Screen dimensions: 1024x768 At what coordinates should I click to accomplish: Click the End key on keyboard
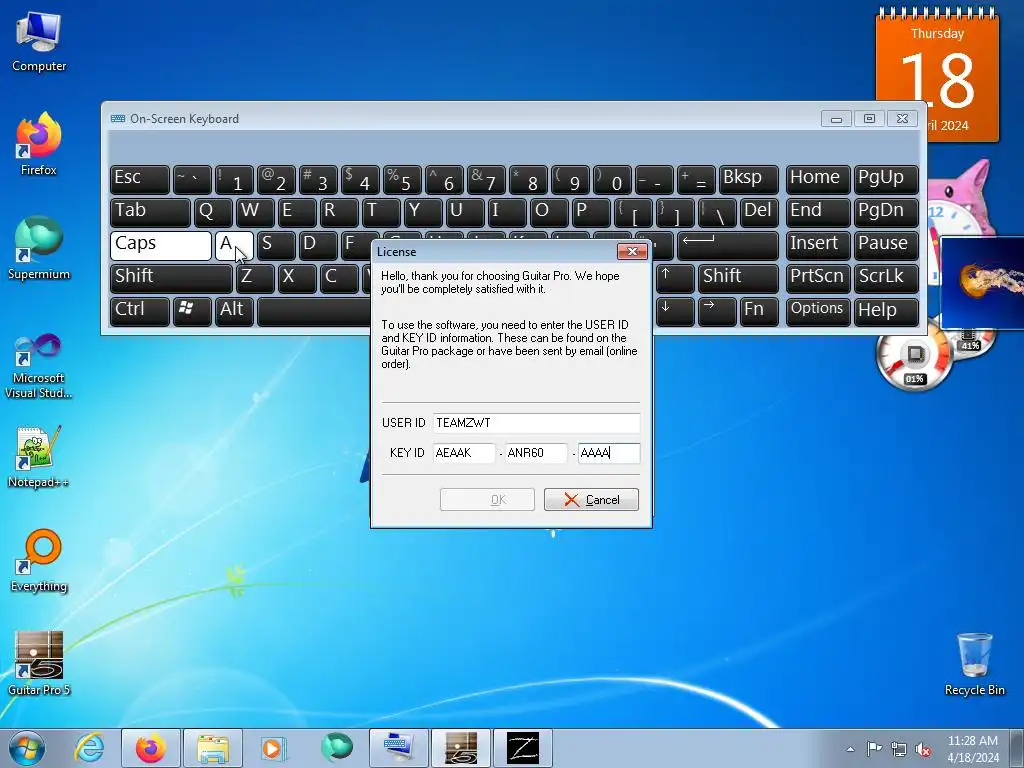[818, 212]
